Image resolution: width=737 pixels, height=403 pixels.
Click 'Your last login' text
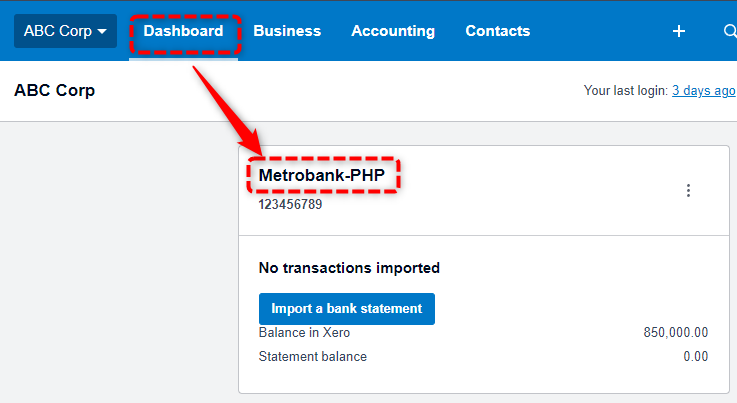click(626, 90)
